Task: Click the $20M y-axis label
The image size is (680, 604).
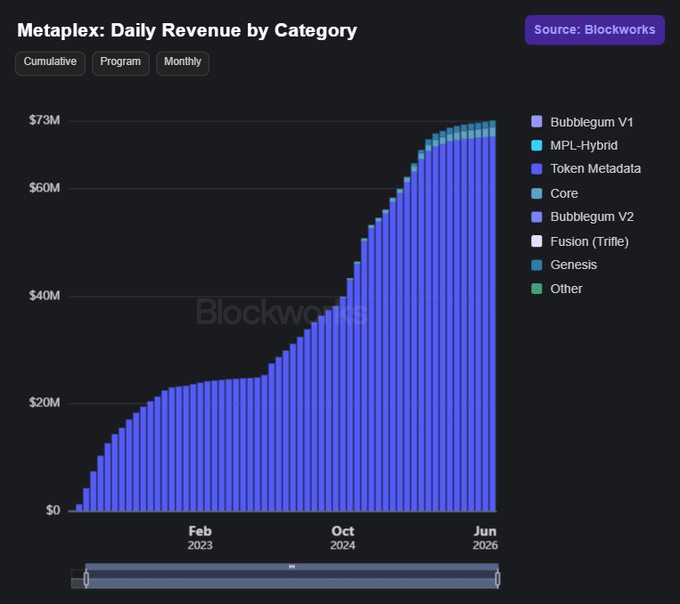Action: tap(44, 402)
